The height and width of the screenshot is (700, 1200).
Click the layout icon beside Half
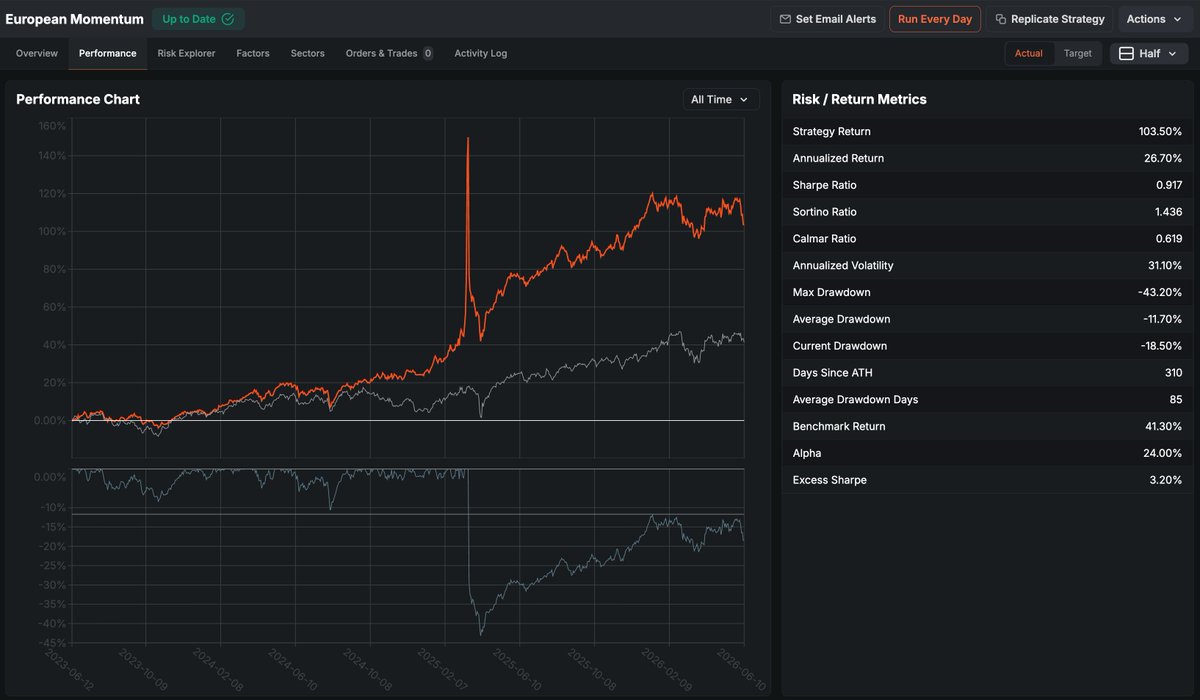[1126, 54]
